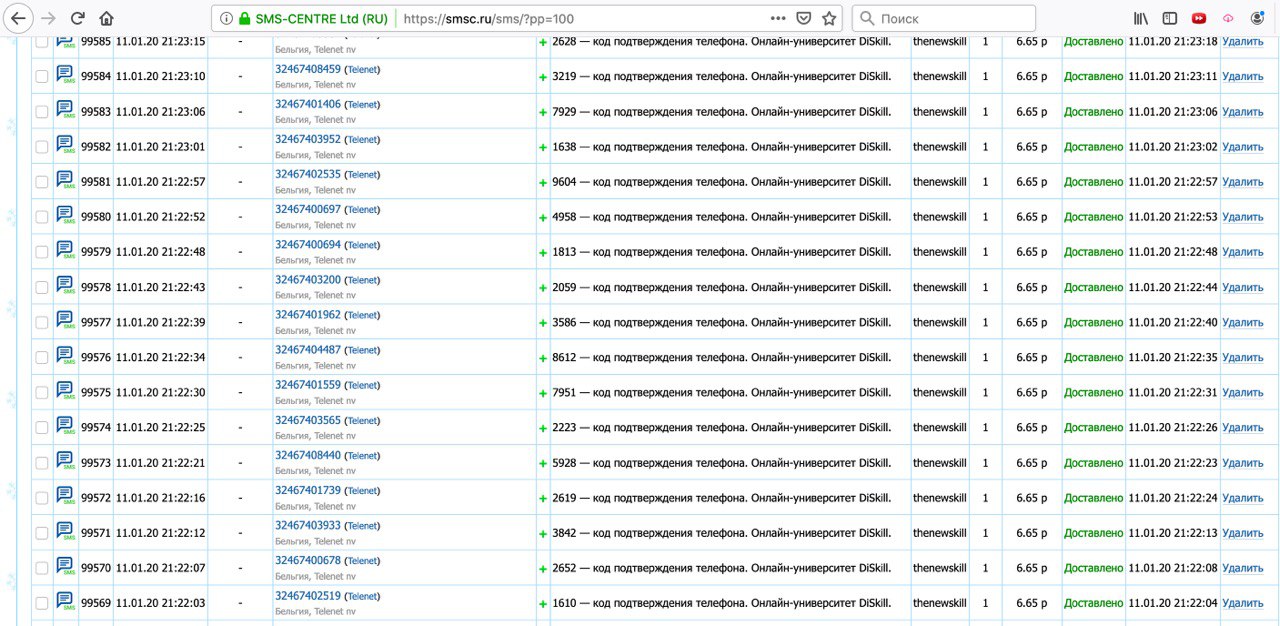The width and height of the screenshot is (1280, 626).
Task: Click the SMS icon in row 99575
Action: (x=65, y=391)
